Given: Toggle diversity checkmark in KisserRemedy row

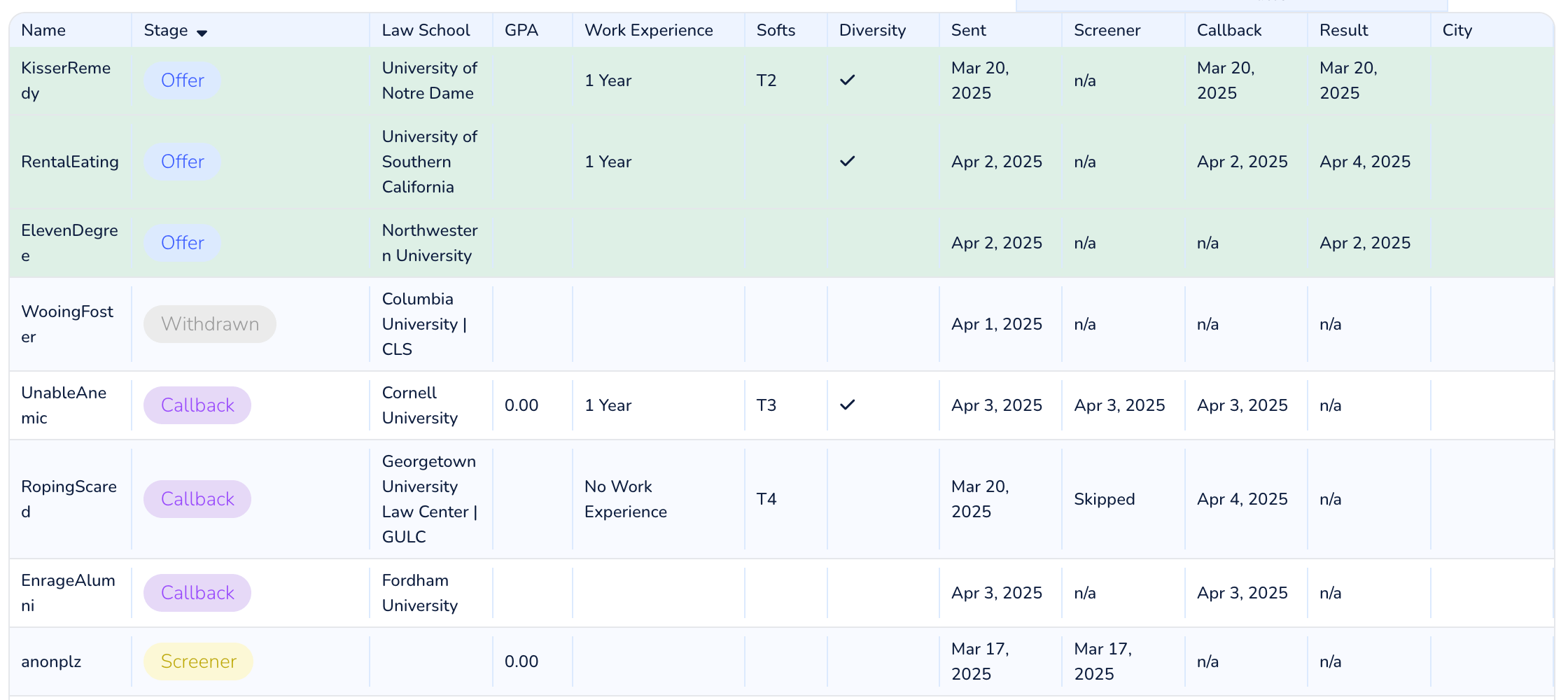Looking at the screenshot, I should [847, 80].
